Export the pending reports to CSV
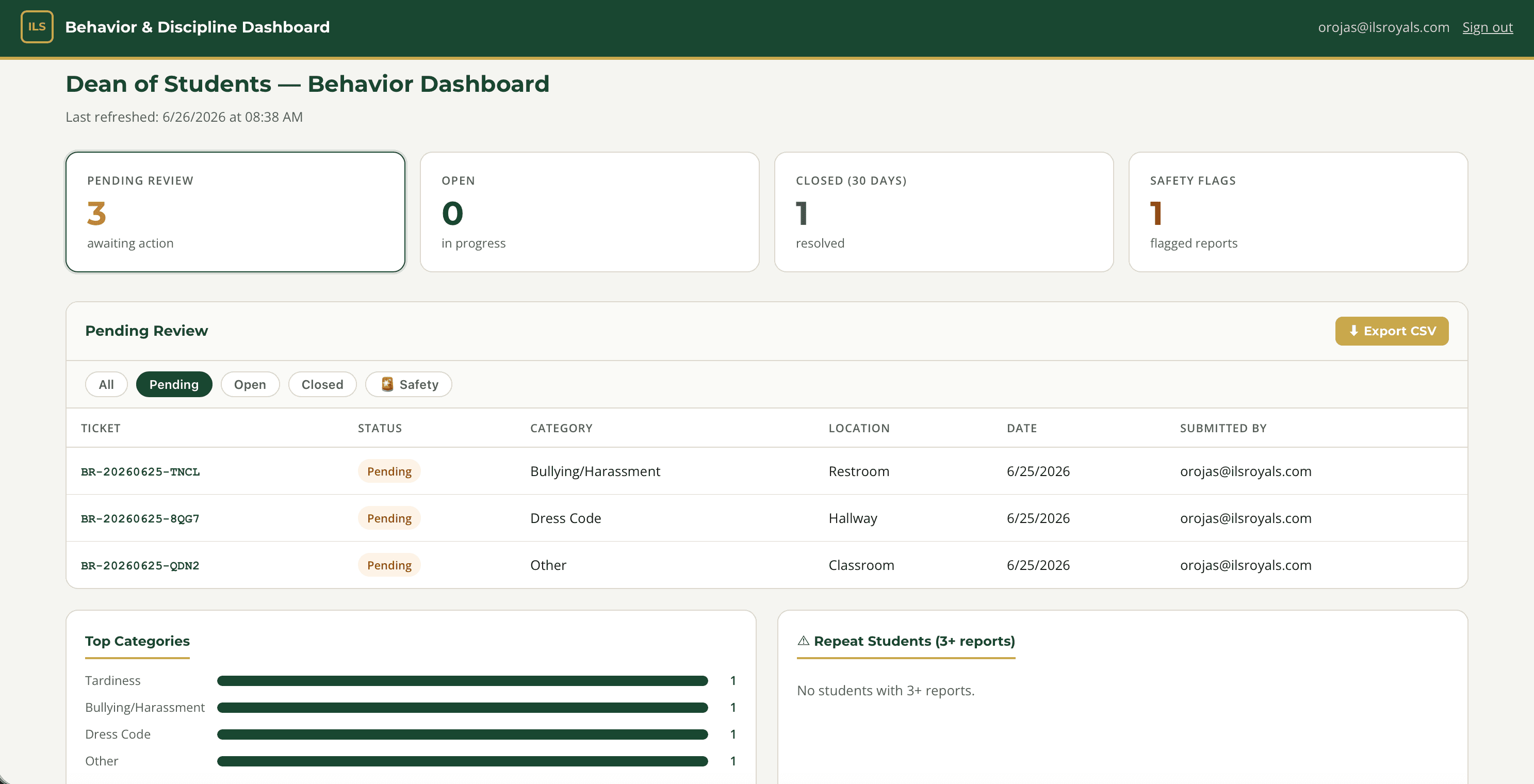Viewport: 1534px width, 784px height. 1392,331
